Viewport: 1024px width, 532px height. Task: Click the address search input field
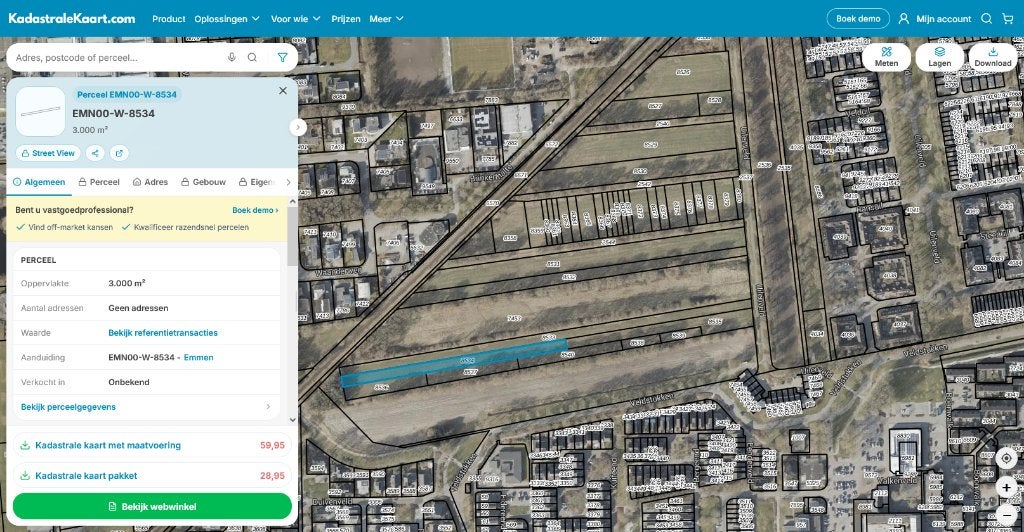tap(114, 57)
